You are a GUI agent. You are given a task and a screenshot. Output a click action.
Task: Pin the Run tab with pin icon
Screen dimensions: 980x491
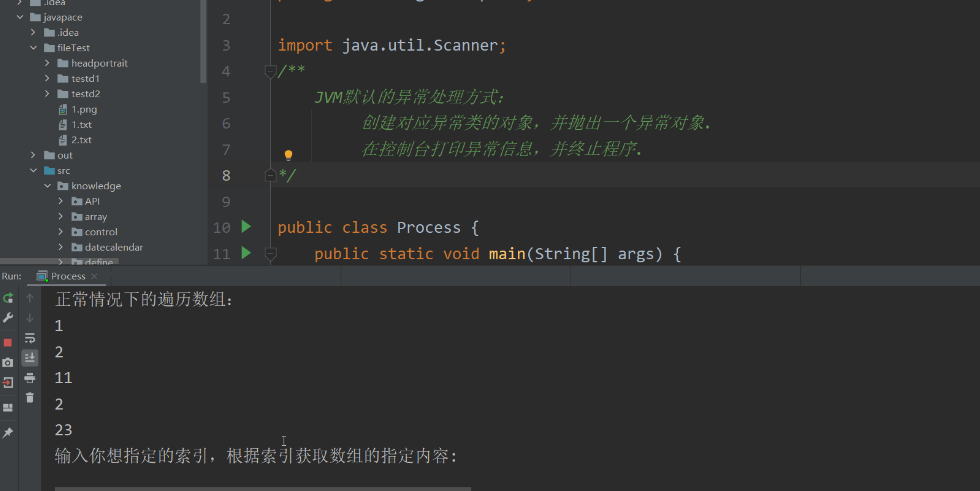coord(8,432)
